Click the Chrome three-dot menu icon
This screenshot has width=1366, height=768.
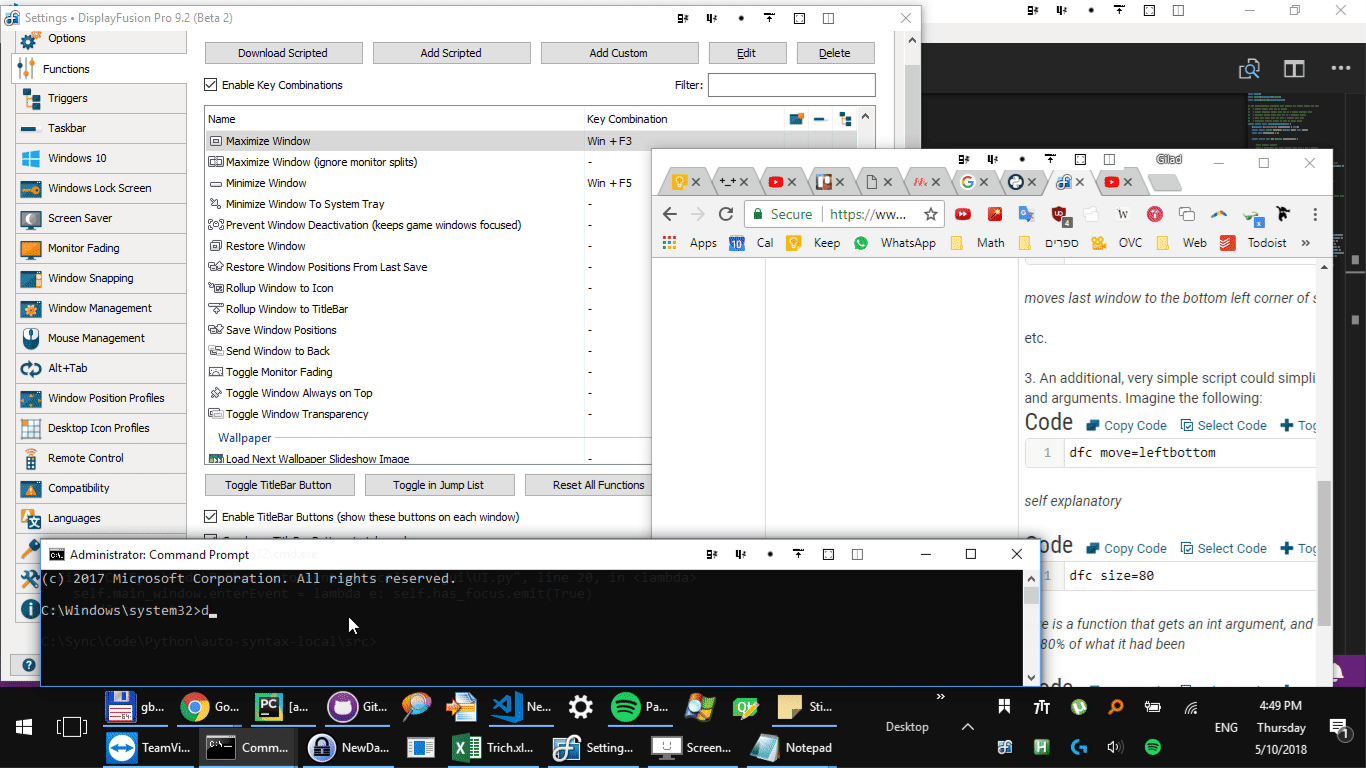(1315, 214)
